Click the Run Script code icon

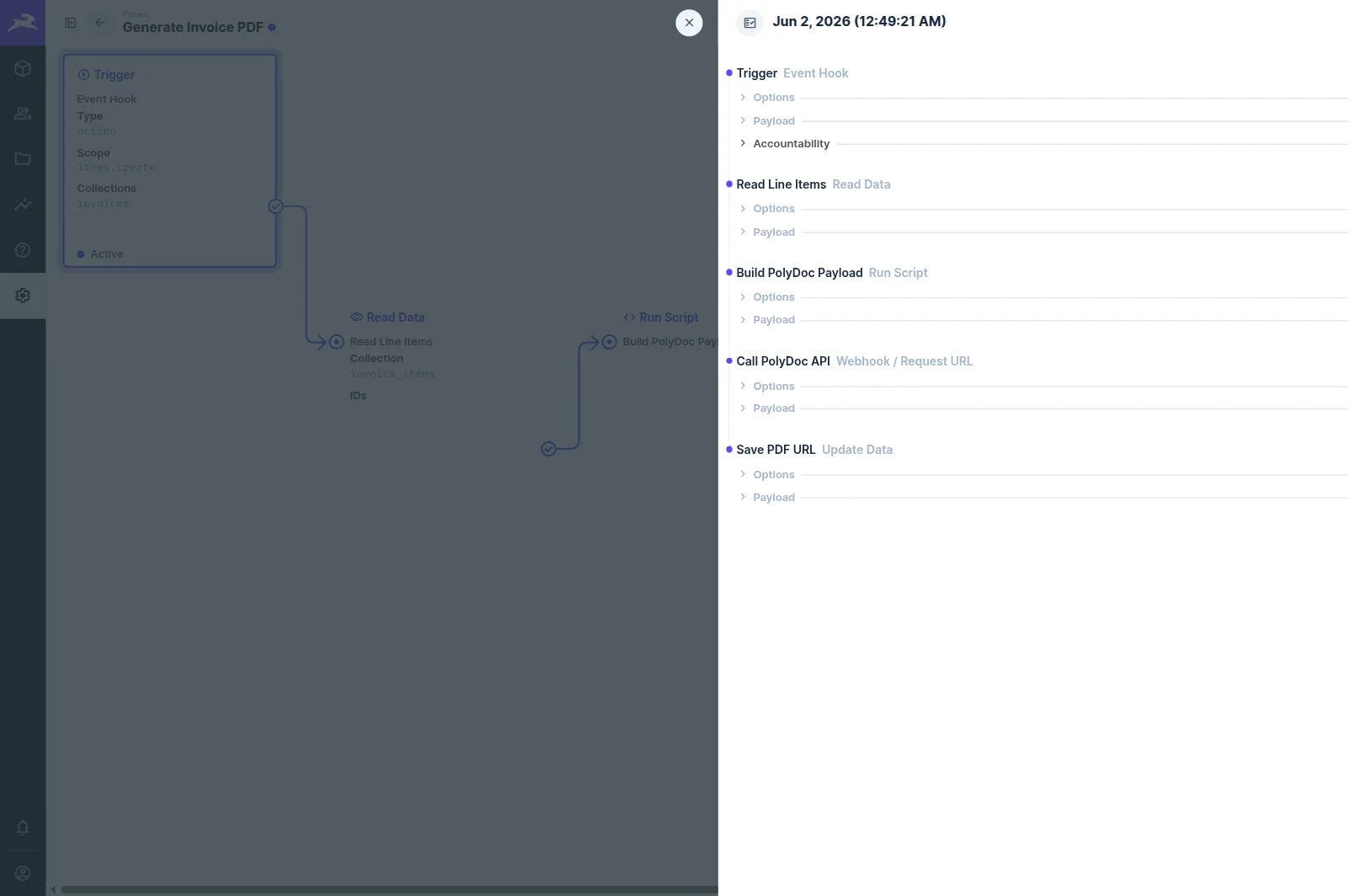tap(629, 317)
